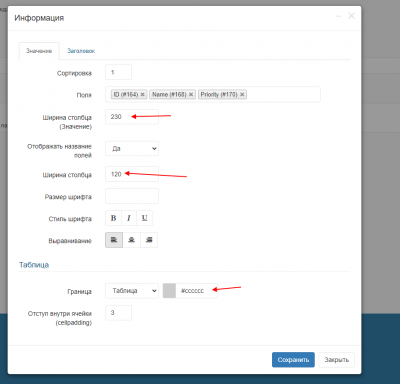Click the Граница label
The height and width of the screenshot is (384, 400).
pyautogui.click(x=79, y=292)
